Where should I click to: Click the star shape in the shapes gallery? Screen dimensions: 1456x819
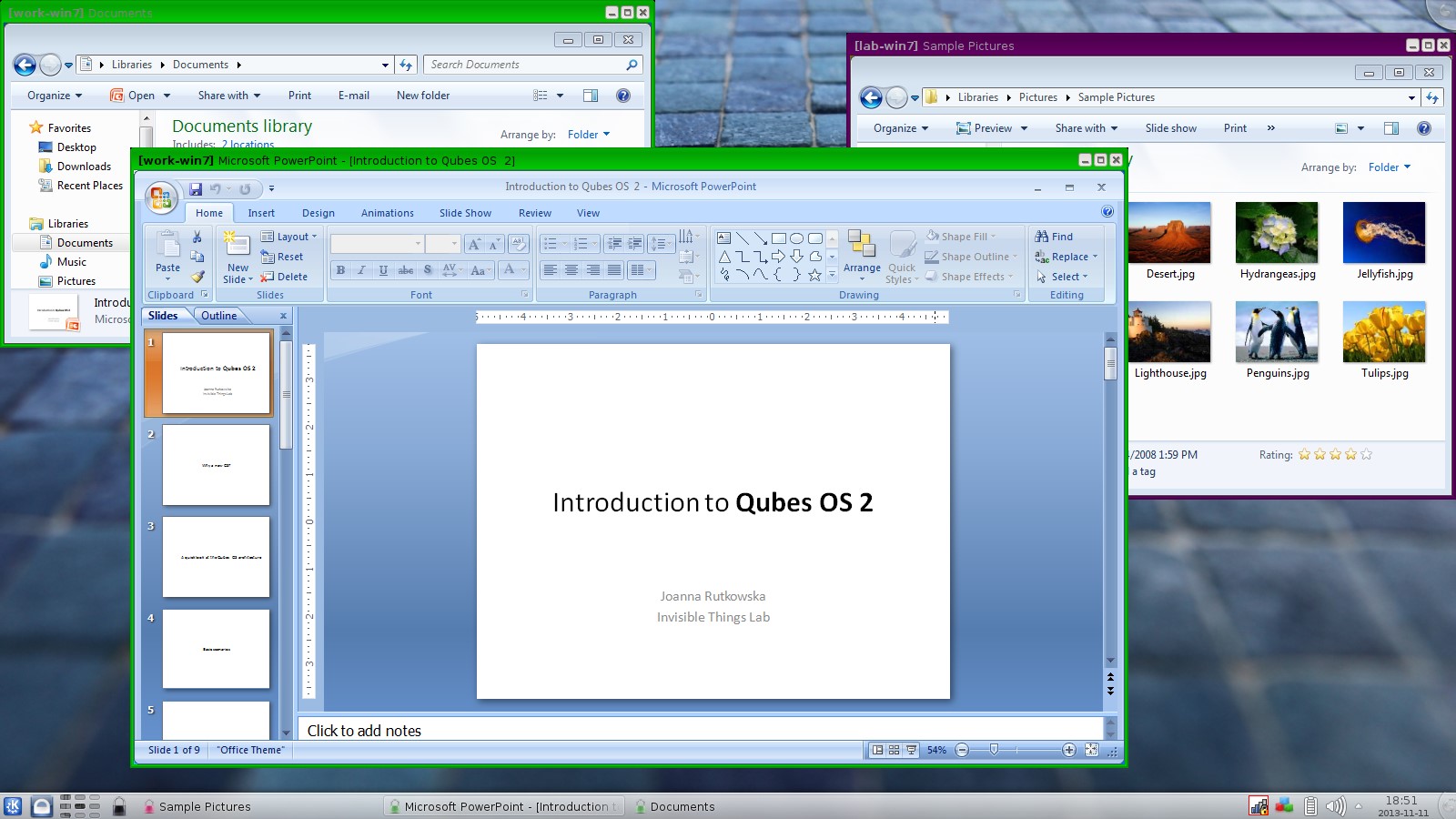(814, 274)
